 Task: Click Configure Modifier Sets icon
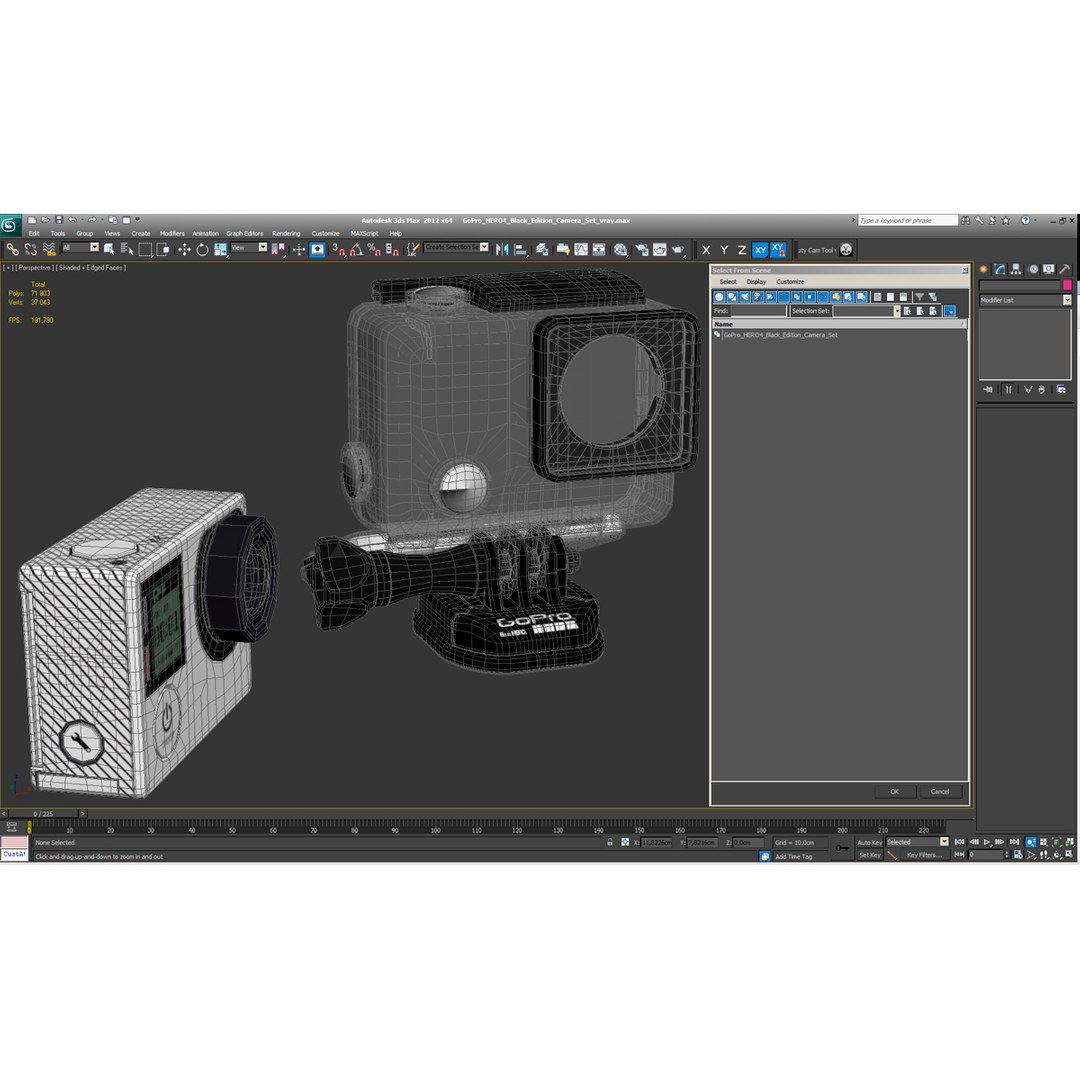[x=1061, y=389]
